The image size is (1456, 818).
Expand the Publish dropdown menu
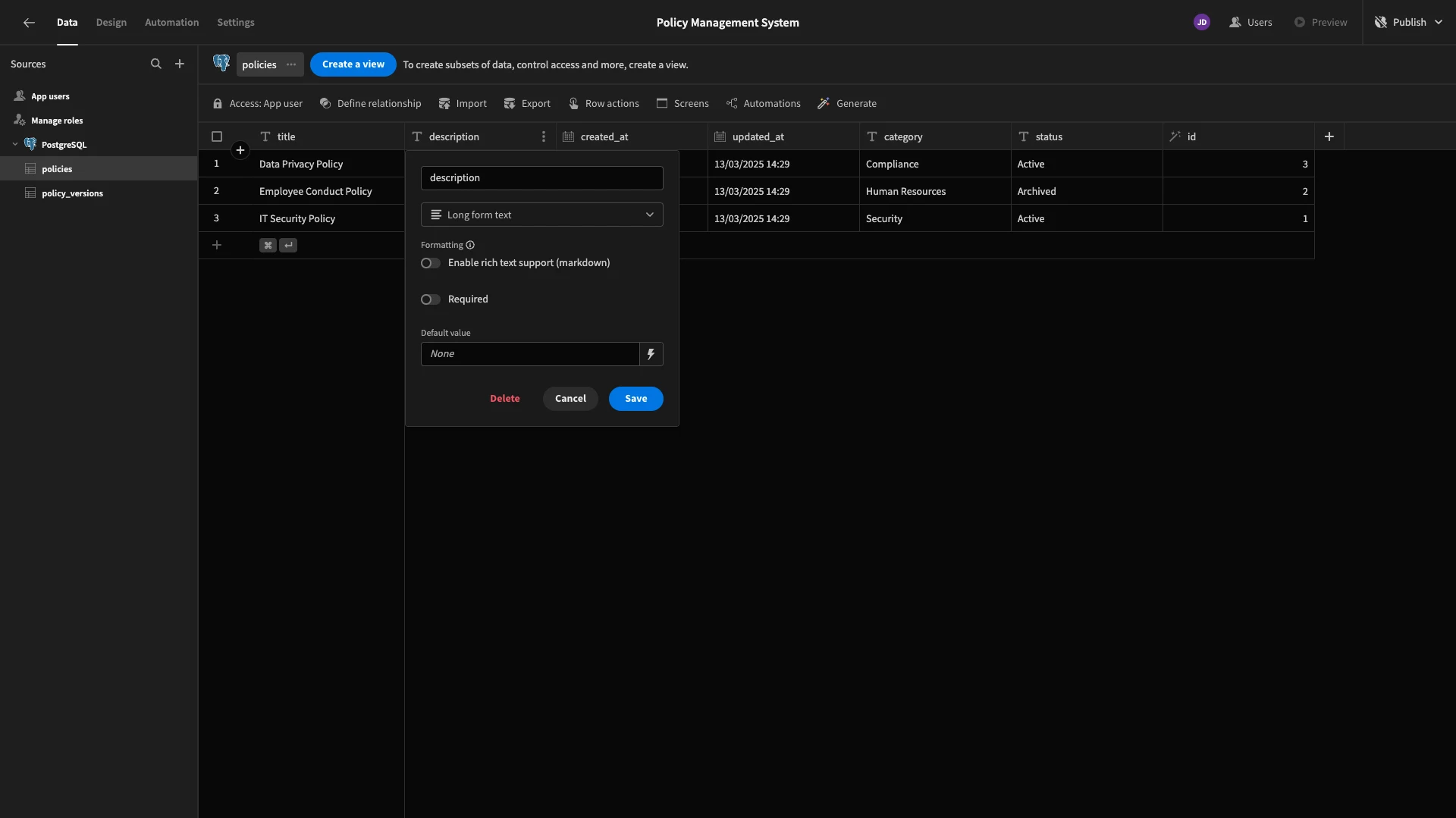click(x=1439, y=23)
